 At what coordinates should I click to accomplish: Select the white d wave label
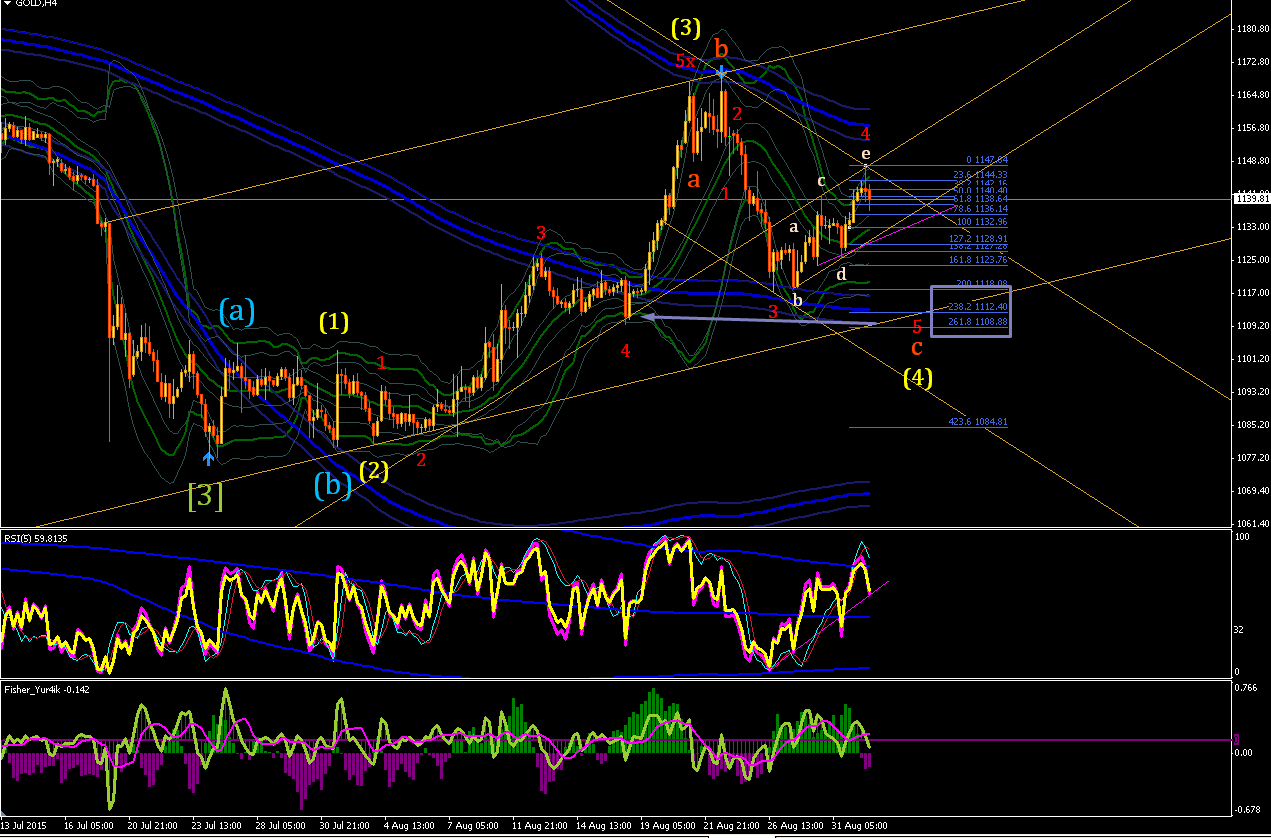click(x=841, y=273)
